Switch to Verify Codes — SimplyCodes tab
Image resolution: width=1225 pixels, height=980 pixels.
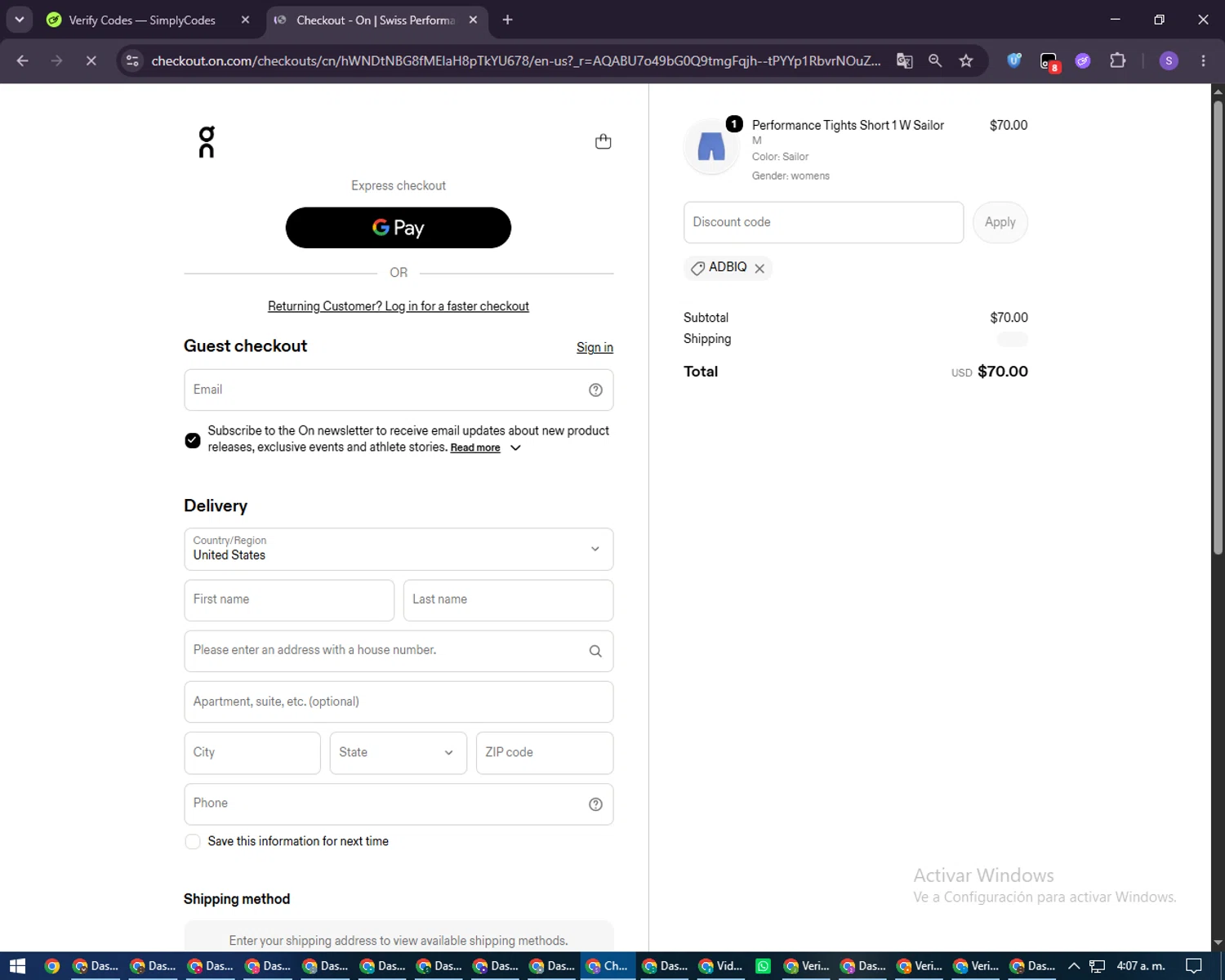click(x=141, y=20)
